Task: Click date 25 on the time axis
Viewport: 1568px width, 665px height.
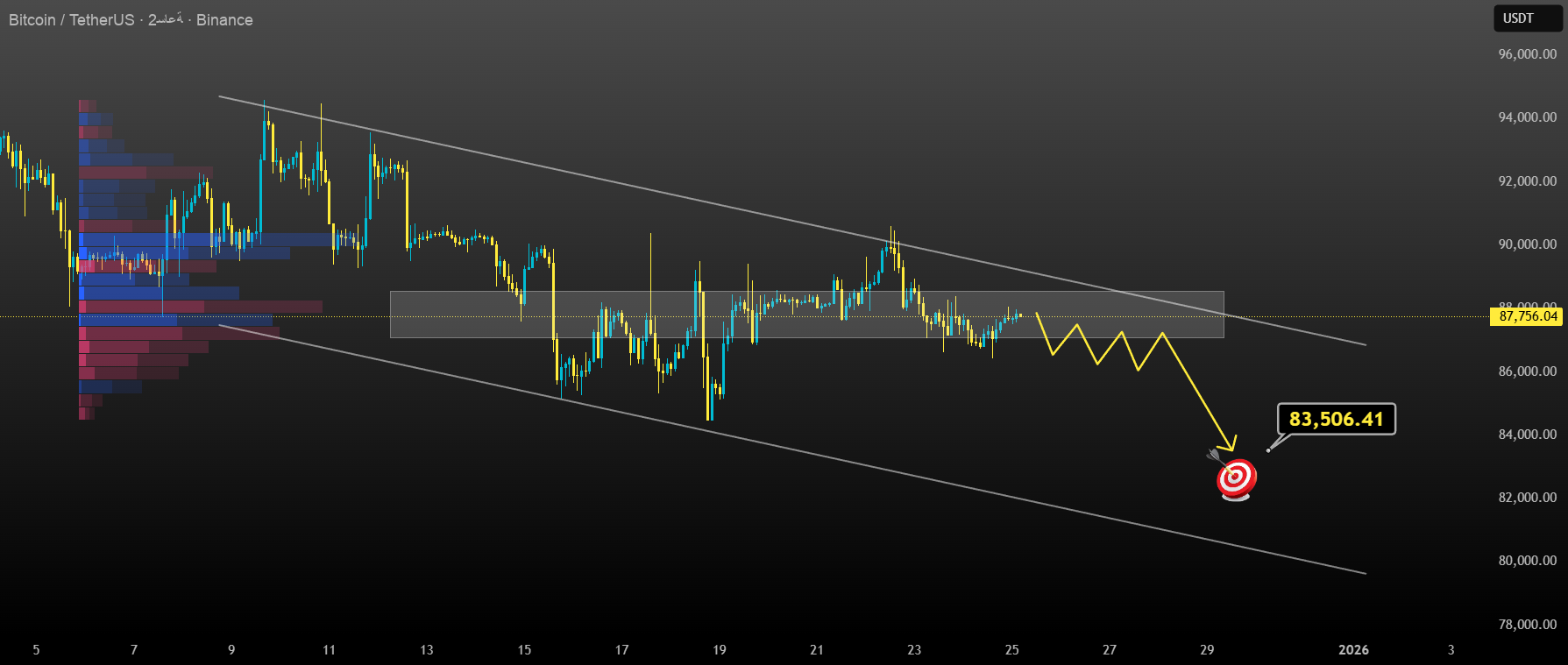Action: (1011, 649)
